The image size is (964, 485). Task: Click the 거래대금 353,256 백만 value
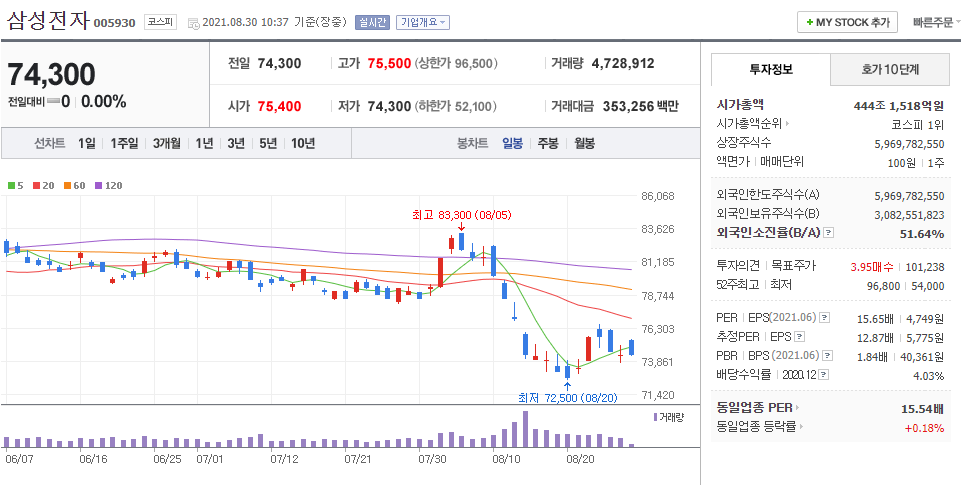point(640,106)
